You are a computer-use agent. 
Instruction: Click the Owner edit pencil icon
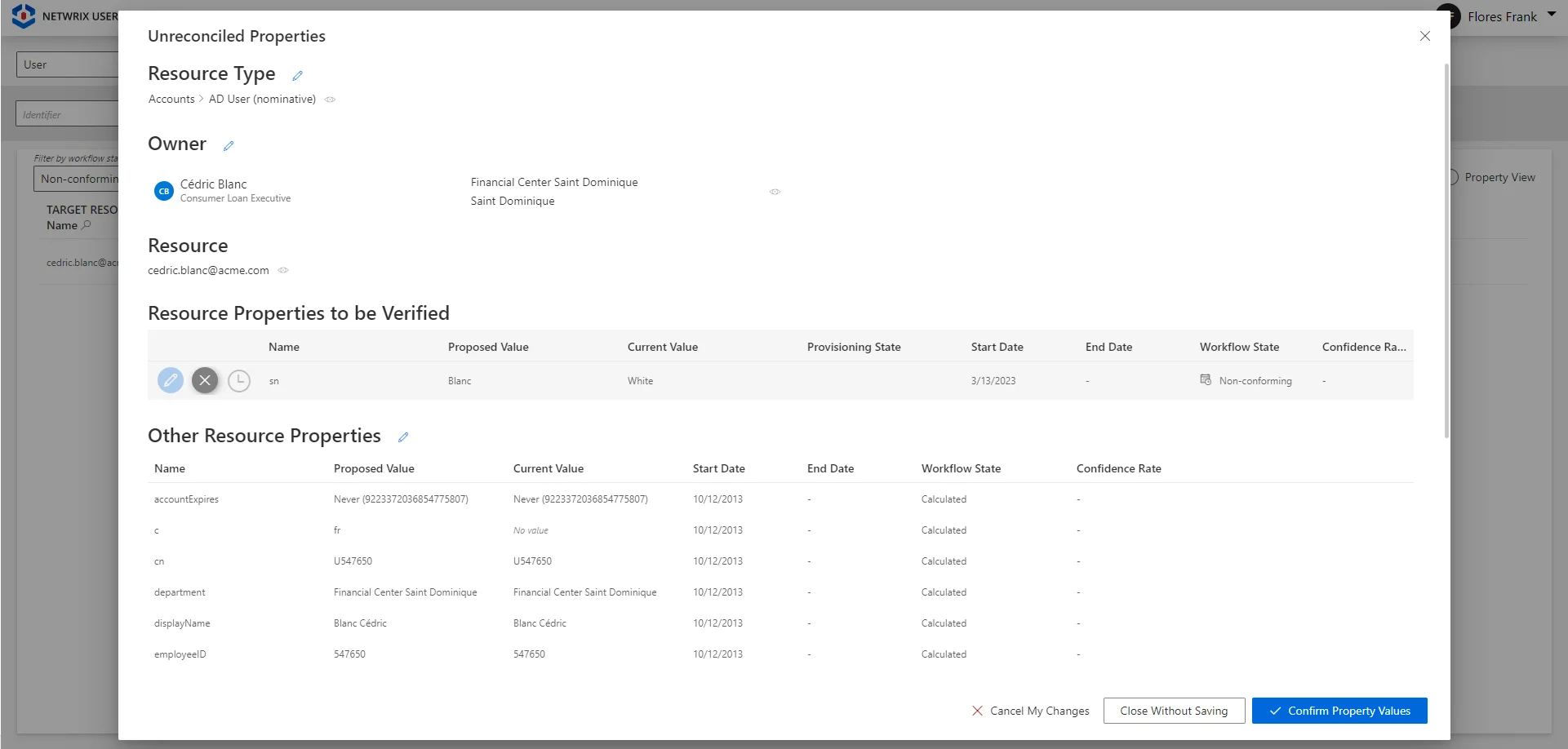point(229,146)
